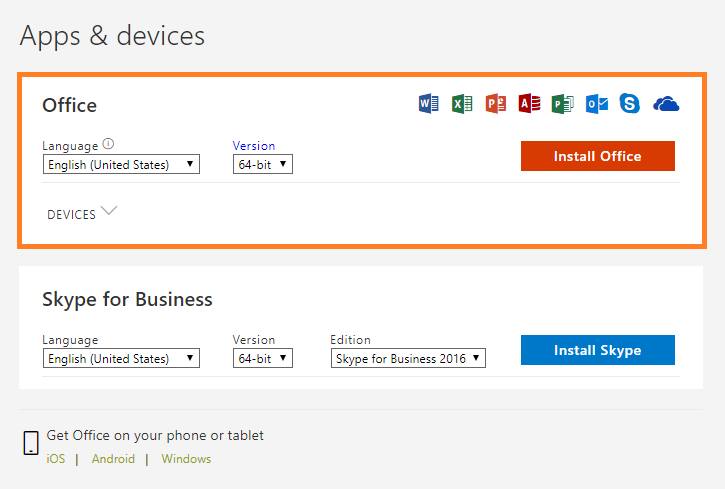Click the Install Office button
Screen dimensions: 725x489
tap(598, 156)
